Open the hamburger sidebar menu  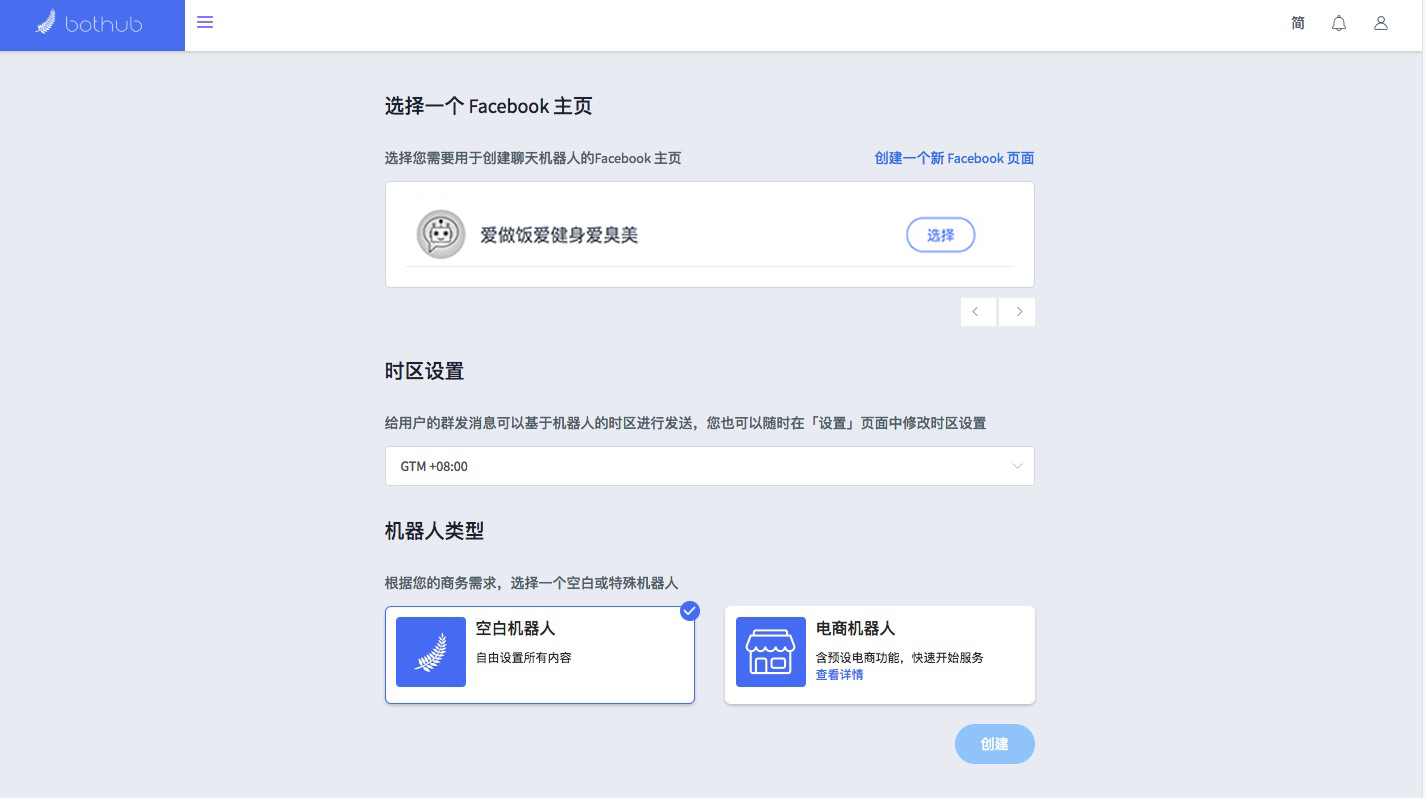coord(205,22)
